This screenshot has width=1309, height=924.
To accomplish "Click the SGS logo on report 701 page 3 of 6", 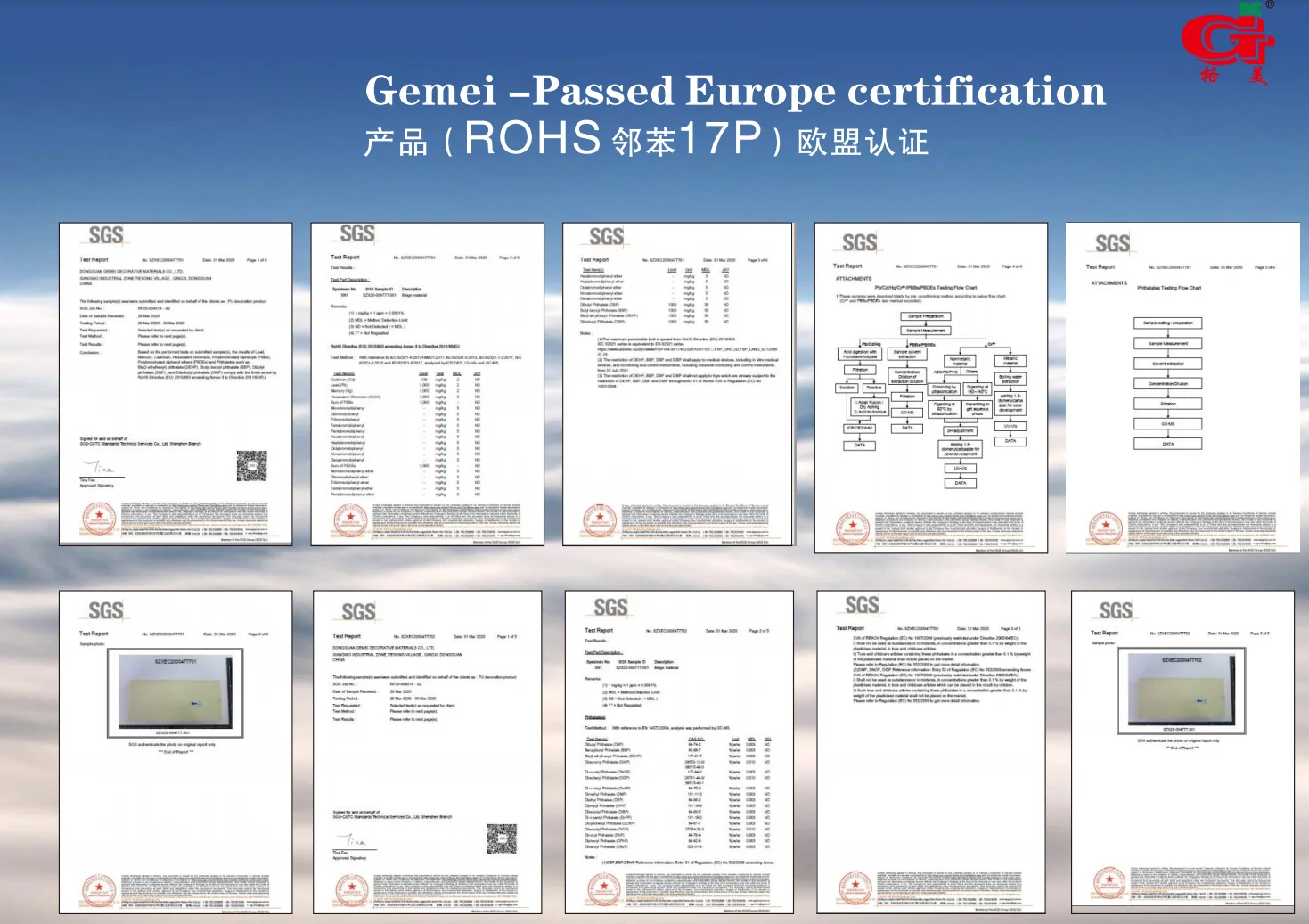I will pyautogui.click(x=606, y=236).
